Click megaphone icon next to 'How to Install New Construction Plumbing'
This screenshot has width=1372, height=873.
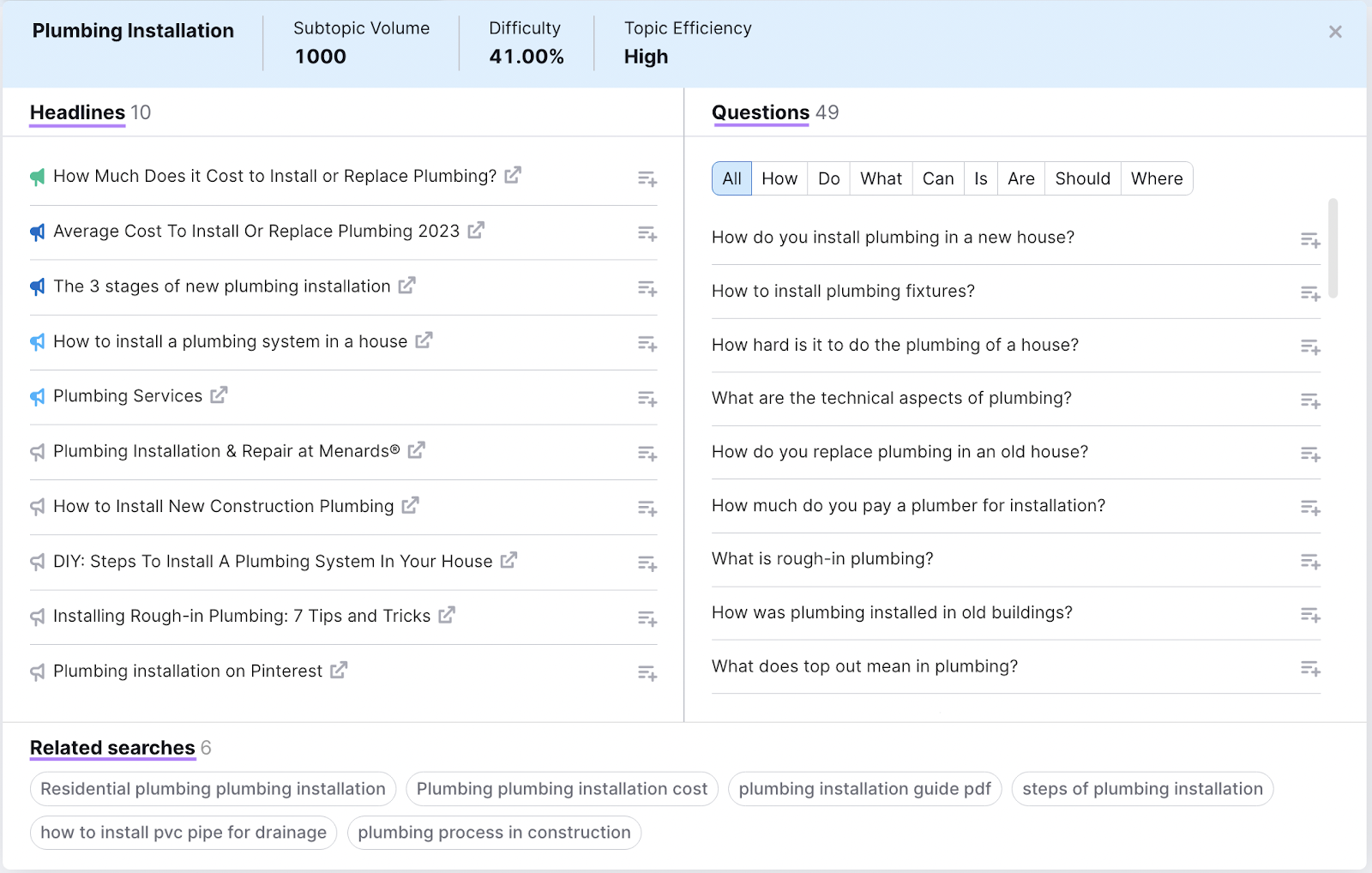pos(38,507)
